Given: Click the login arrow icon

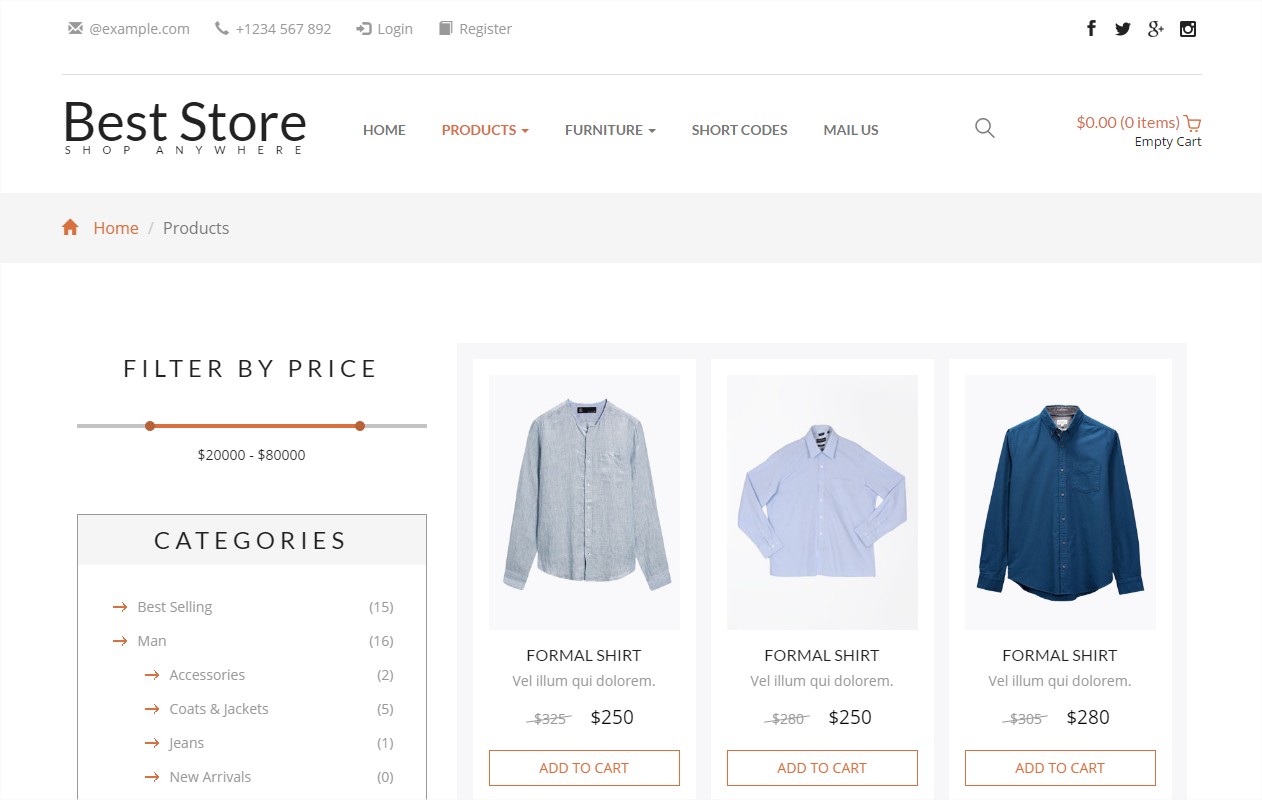Looking at the screenshot, I should 364,28.
